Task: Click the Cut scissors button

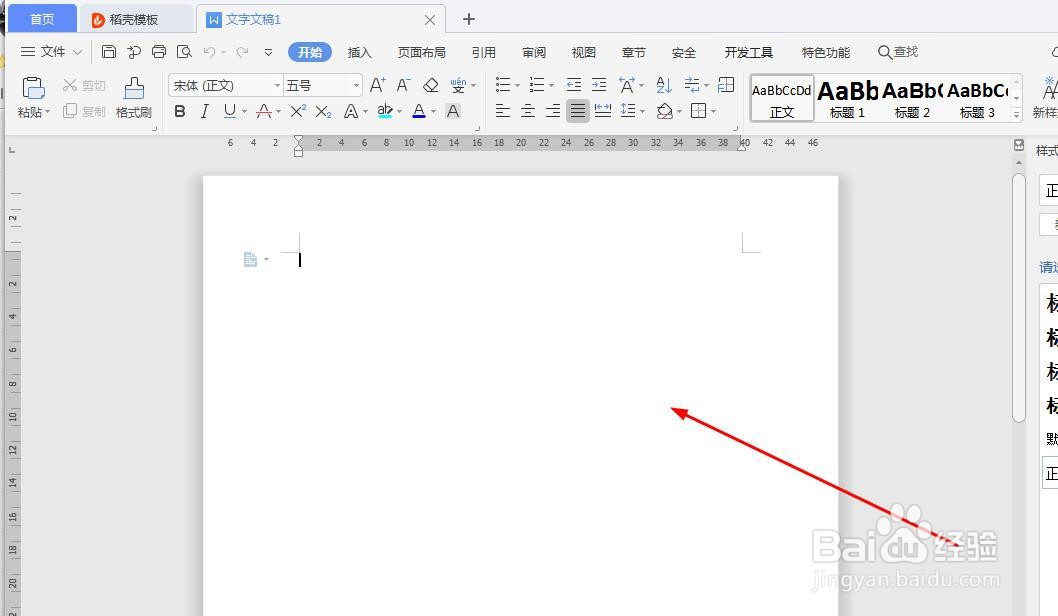Action: point(84,85)
